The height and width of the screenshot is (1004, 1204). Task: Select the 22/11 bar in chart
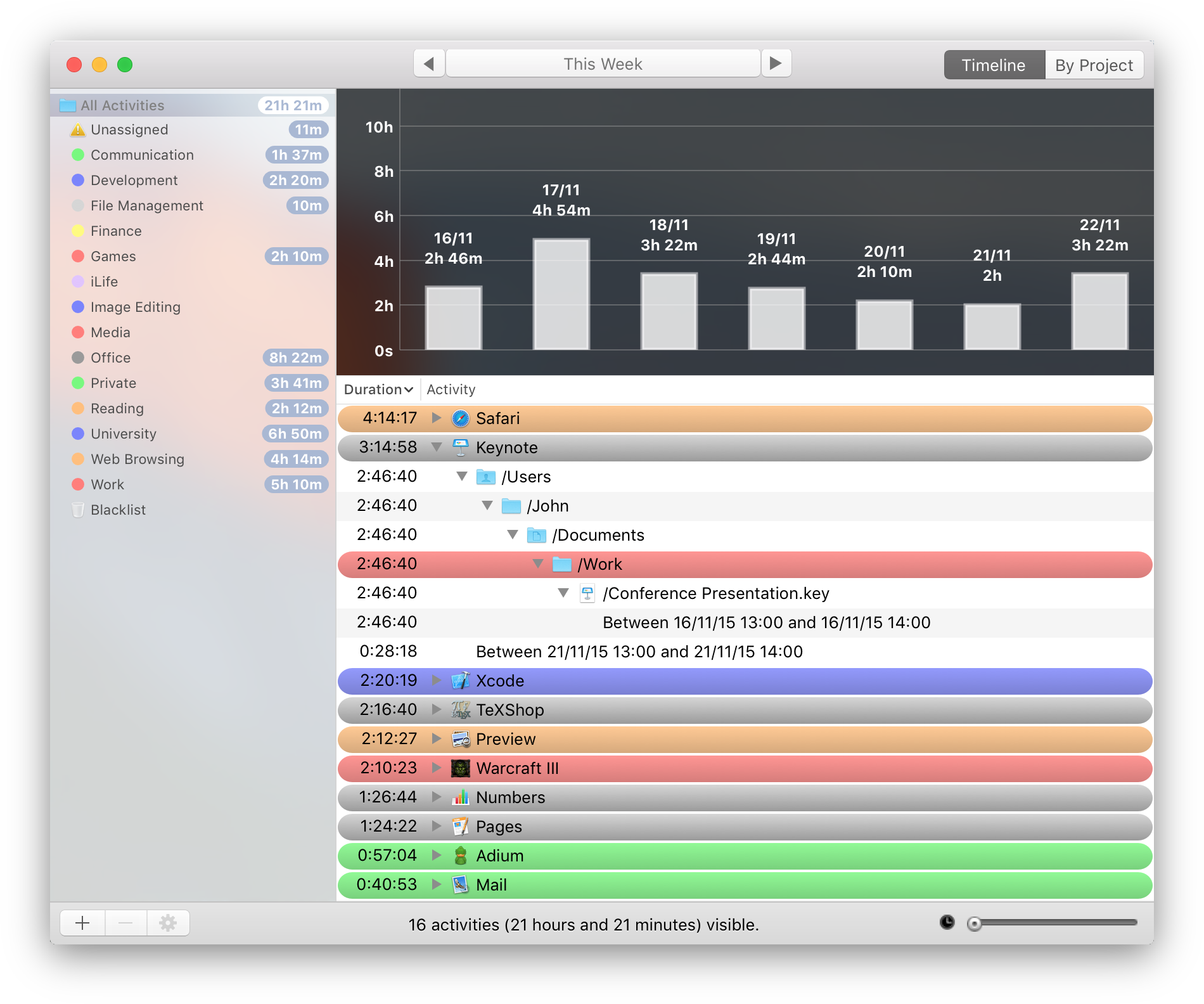coord(1100,311)
